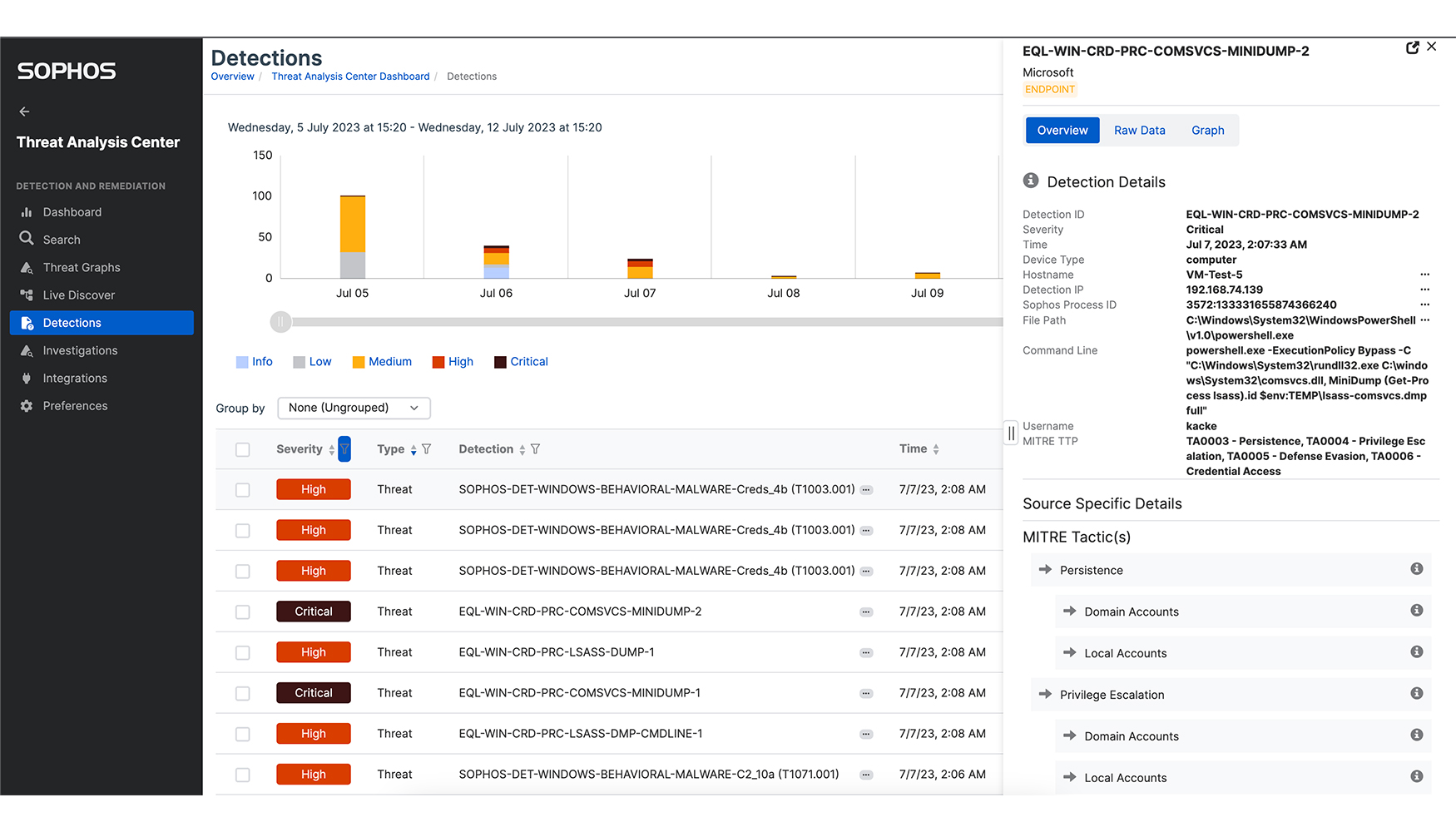This screenshot has height=832, width=1456.
Task: Click the ellipsis next to Hostname VM-Test-5
Action: pos(1424,275)
